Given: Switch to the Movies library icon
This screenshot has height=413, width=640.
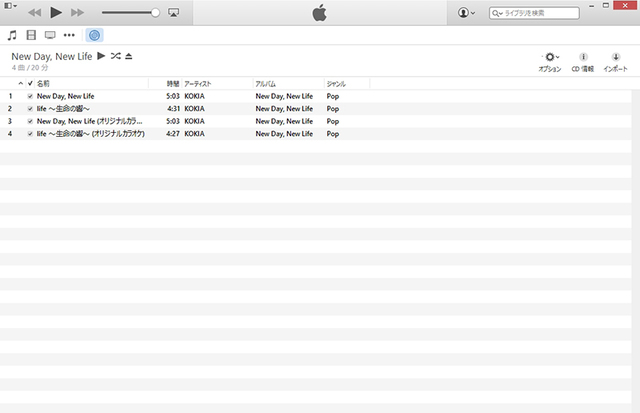Looking at the screenshot, I should click(31, 35).
